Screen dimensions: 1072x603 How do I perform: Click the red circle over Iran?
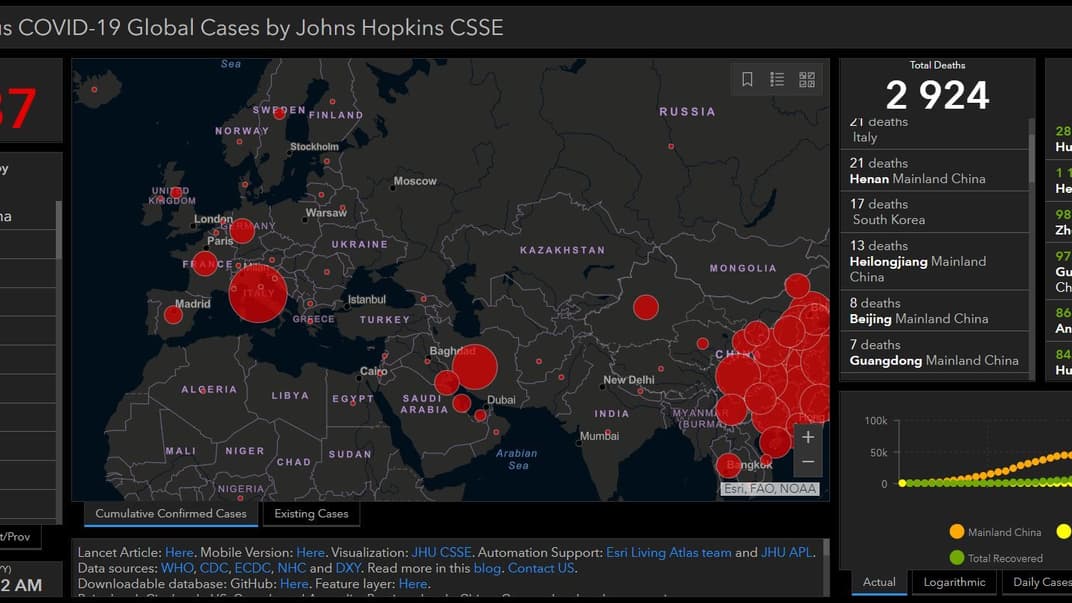pyautogui.click(x=474, y=367)
